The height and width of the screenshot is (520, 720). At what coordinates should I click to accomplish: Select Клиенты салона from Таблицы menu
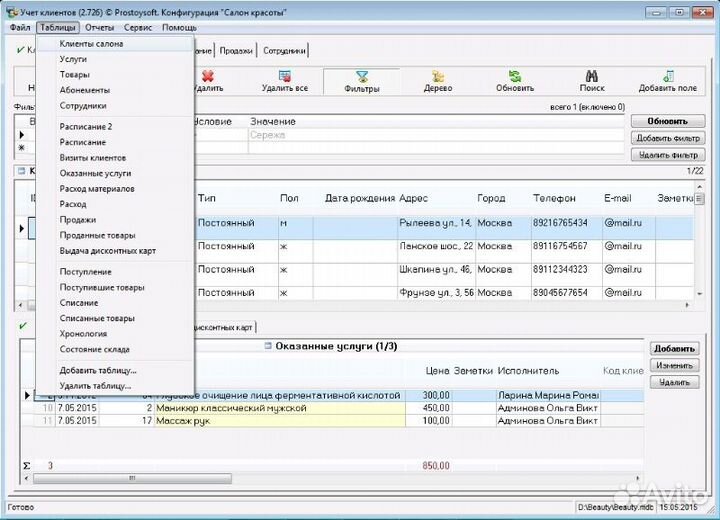[x=92, y=44]
